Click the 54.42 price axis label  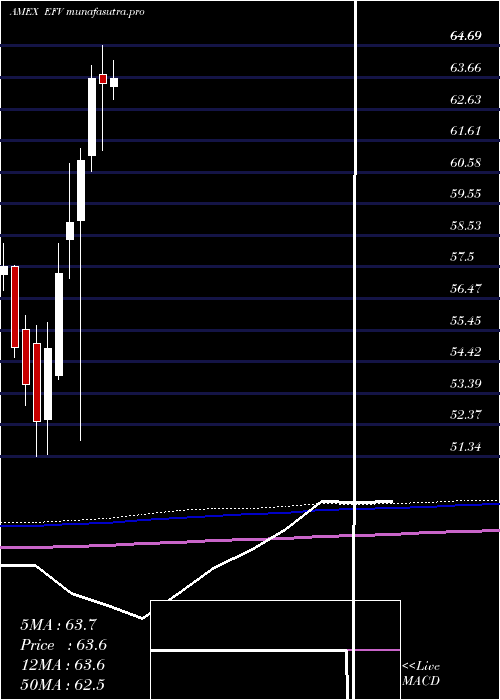pos(466,352)
